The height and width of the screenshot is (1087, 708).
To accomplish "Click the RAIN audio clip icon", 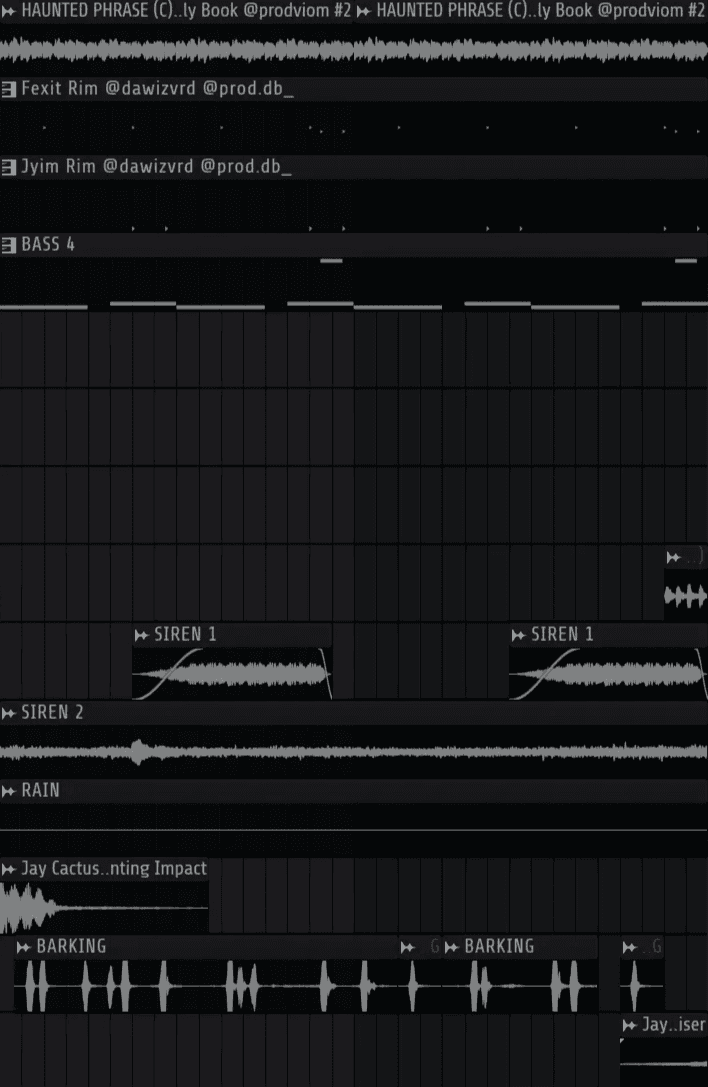I will click(x=8, y=791).
